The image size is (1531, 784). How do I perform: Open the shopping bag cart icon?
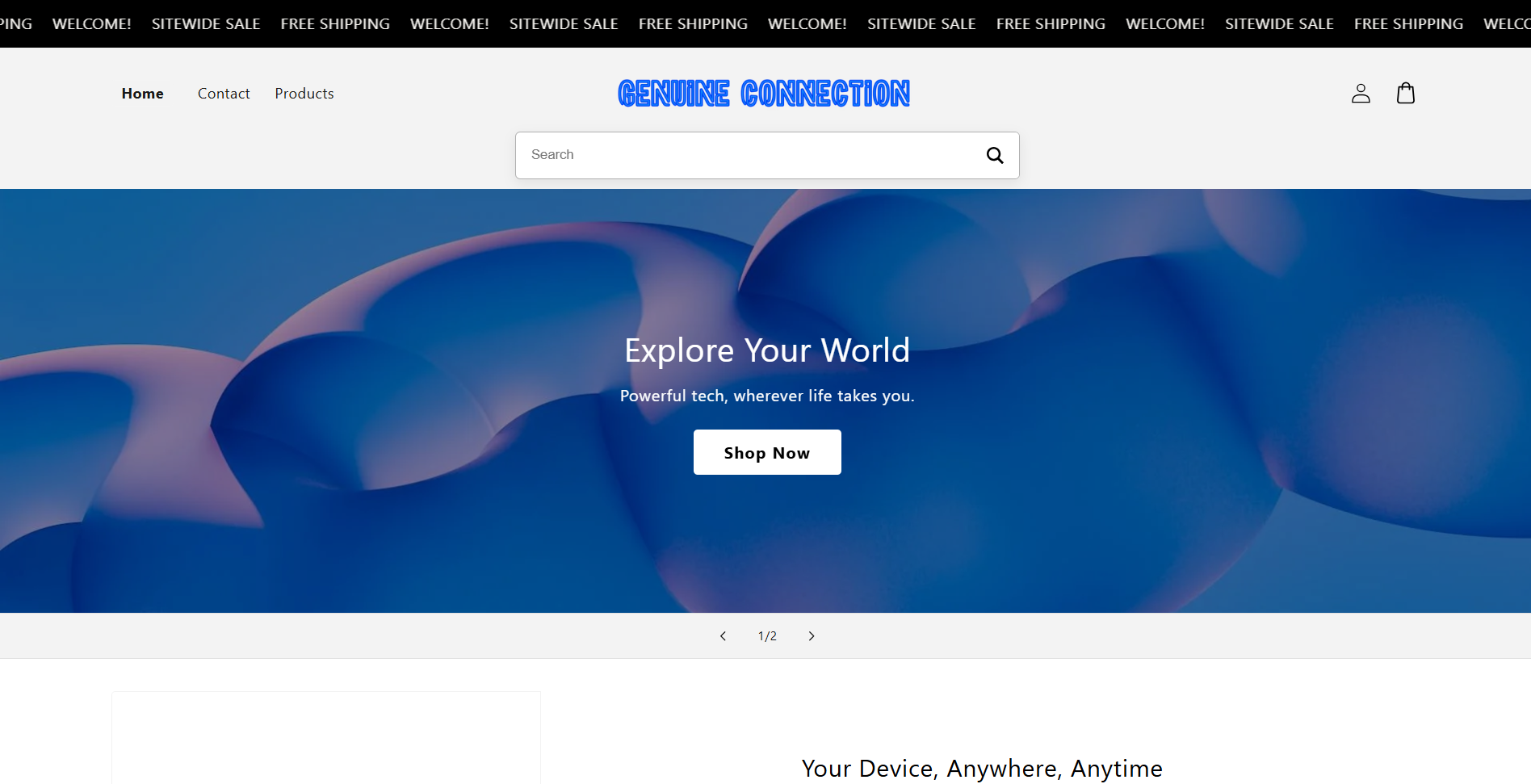1405,94
